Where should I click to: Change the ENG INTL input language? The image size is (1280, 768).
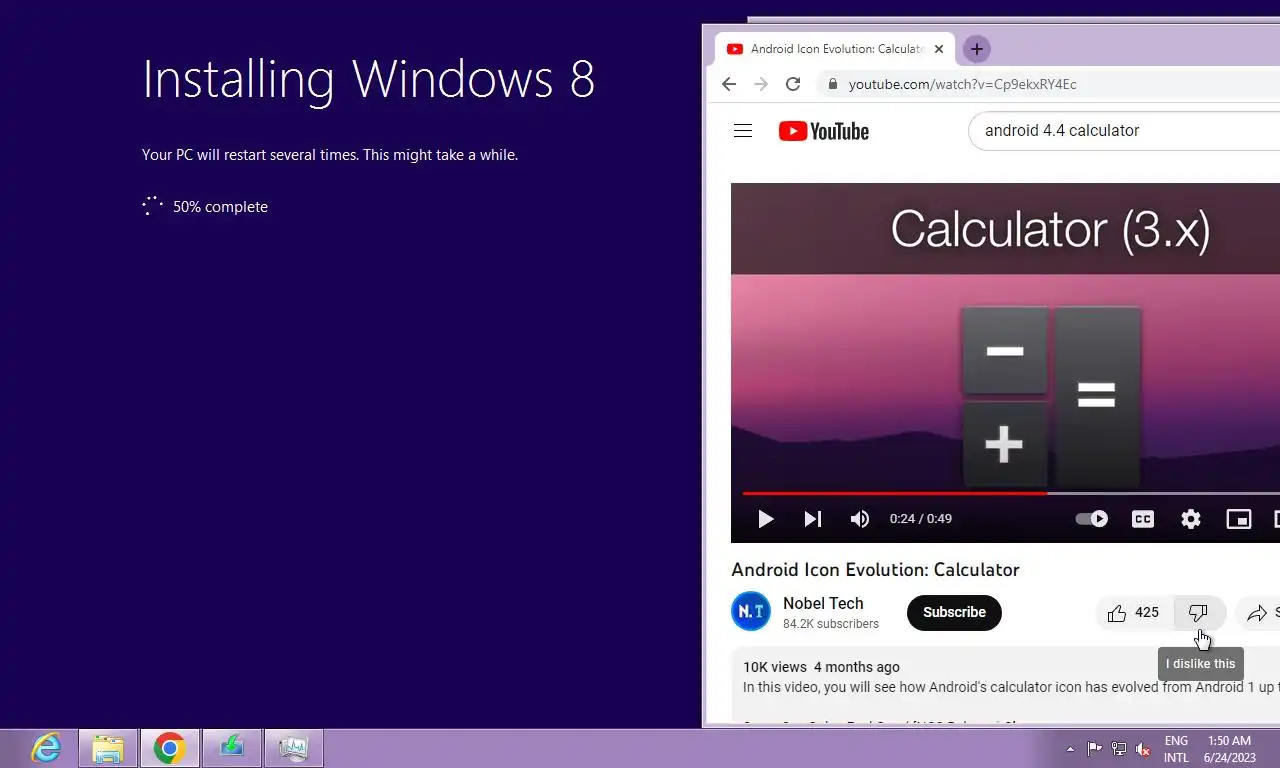pos(1176,749)
